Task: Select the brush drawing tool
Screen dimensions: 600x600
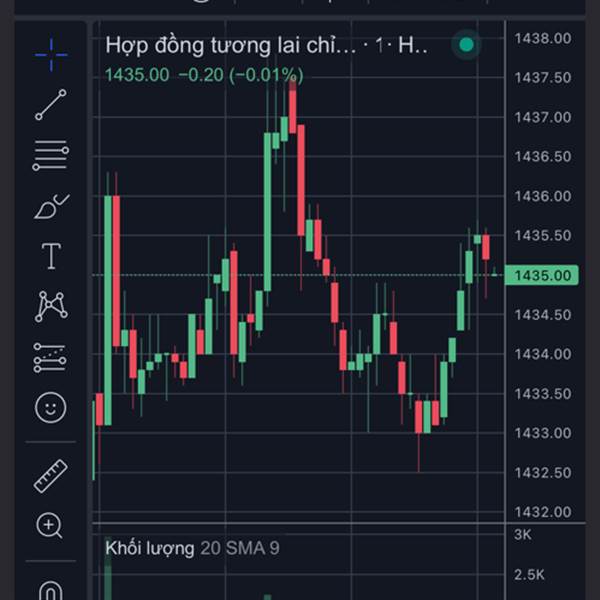Action: [52, 207]
